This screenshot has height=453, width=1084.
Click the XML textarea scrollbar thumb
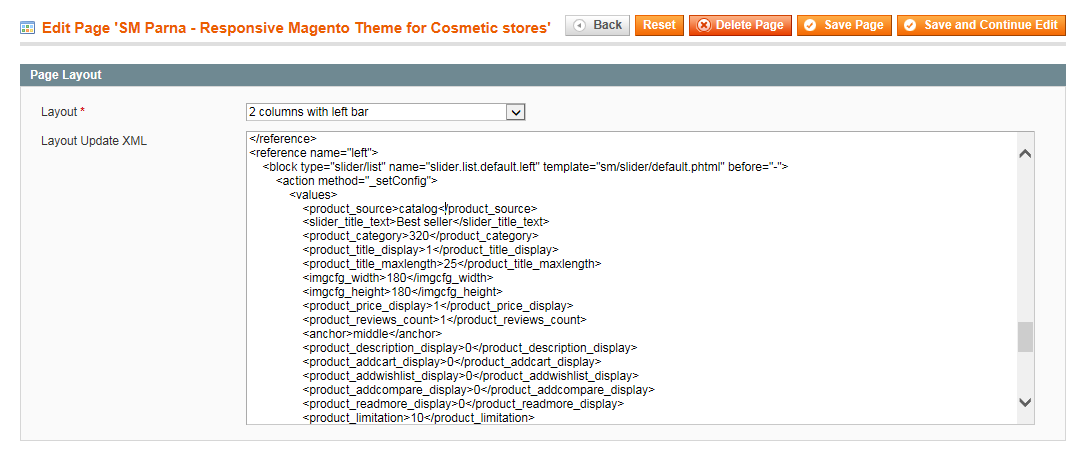pyautogui.click(x=1025, y=338)
